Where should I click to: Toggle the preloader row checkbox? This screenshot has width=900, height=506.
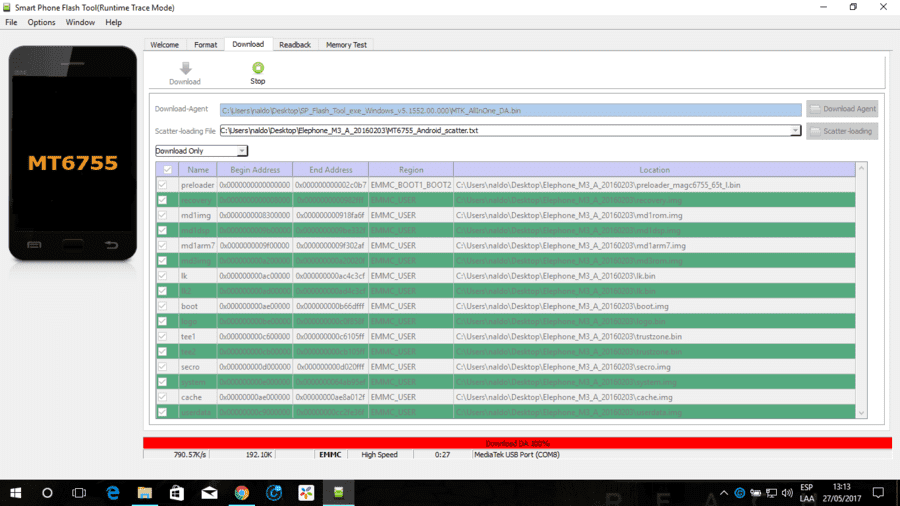click(162, 185)
